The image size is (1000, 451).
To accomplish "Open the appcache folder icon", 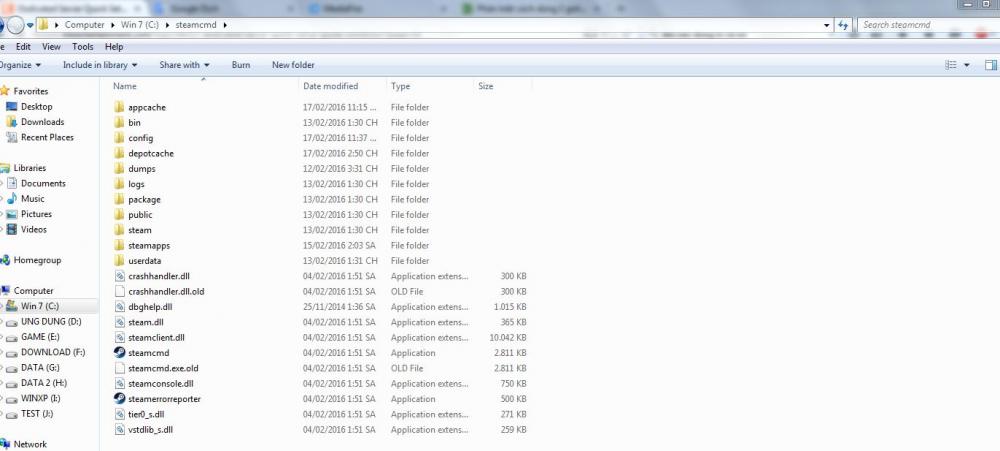I will (x=119, y=107).
